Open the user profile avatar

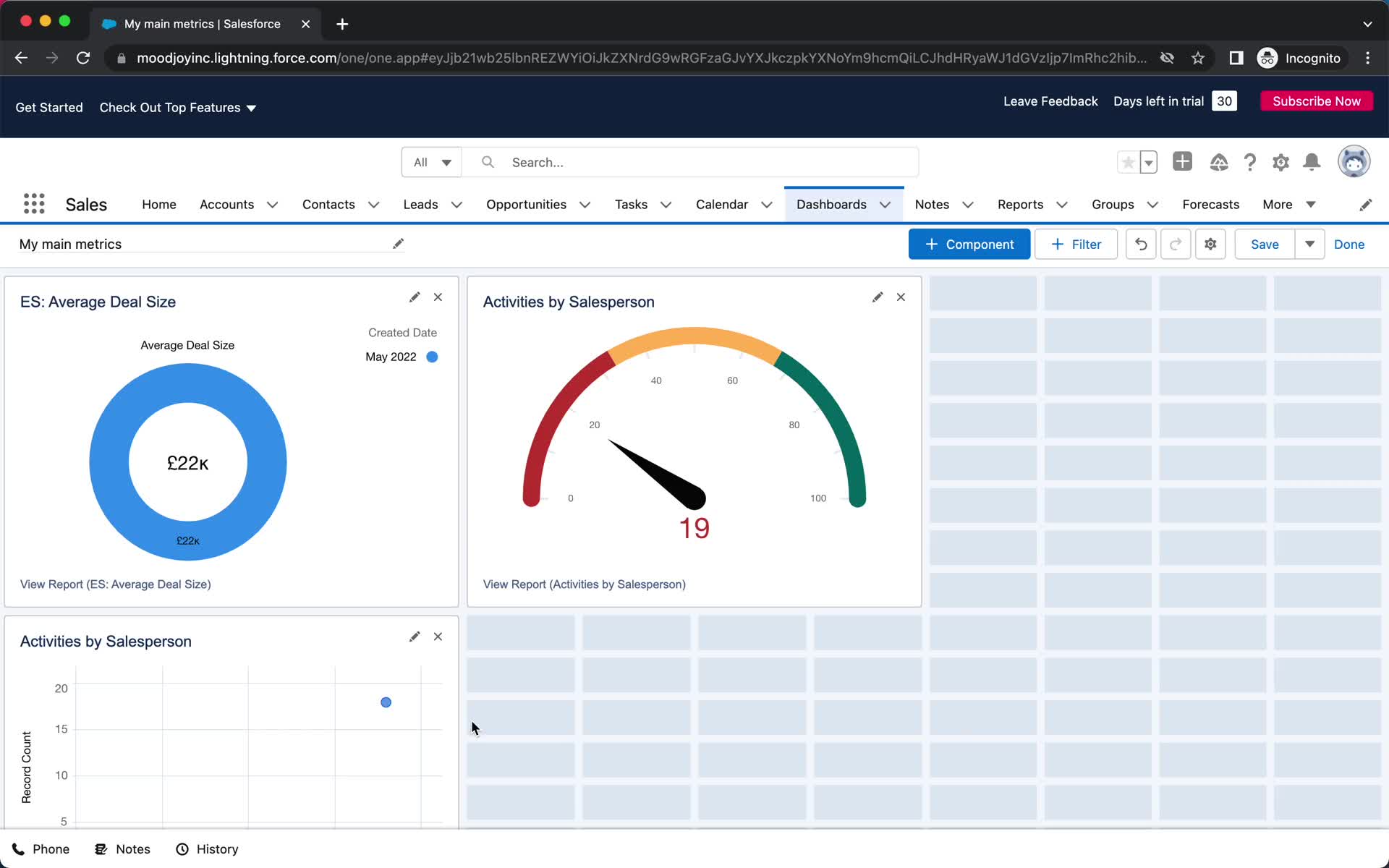(1354, 161)
